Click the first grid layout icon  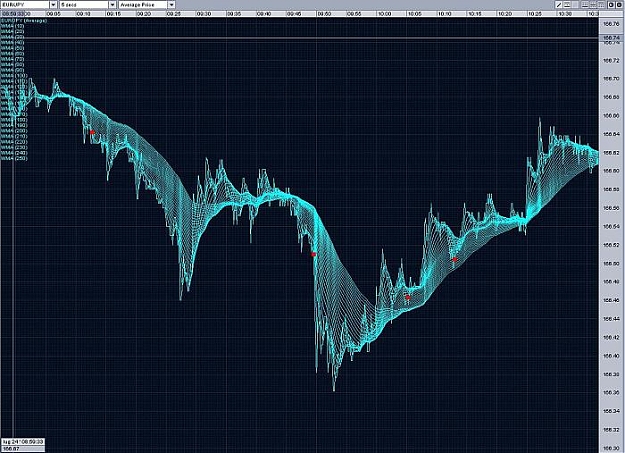coord(585,5)
